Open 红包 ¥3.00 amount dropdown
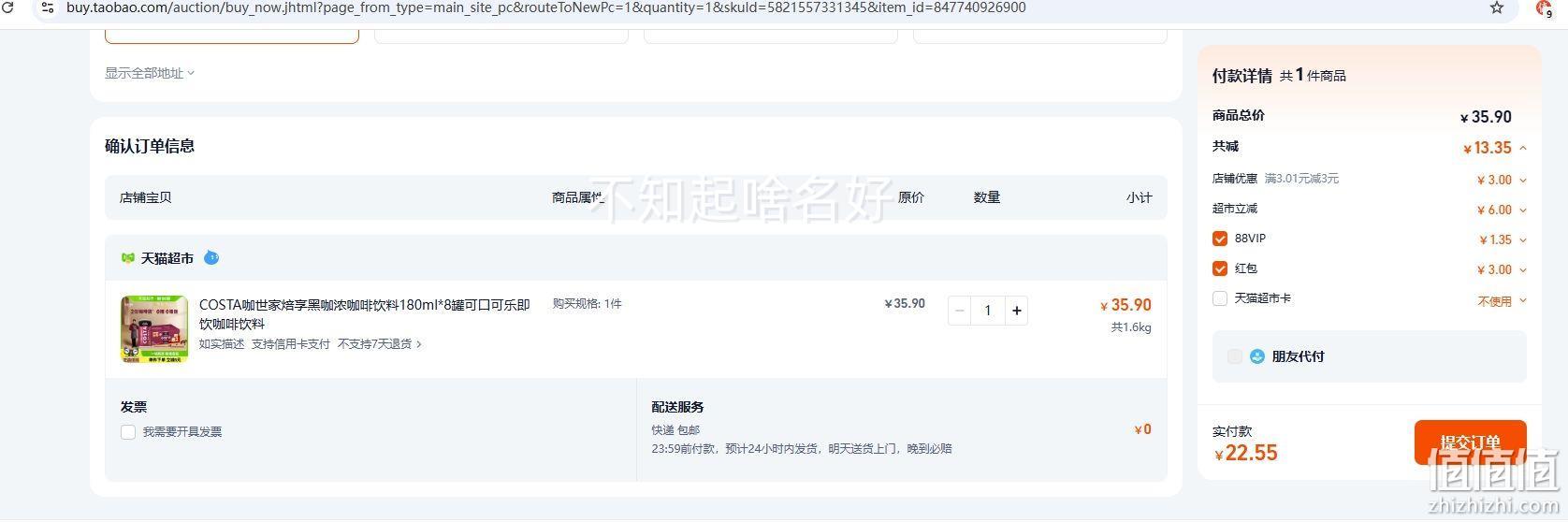This screenshot has height=522, width=1568. point(1523,270)
